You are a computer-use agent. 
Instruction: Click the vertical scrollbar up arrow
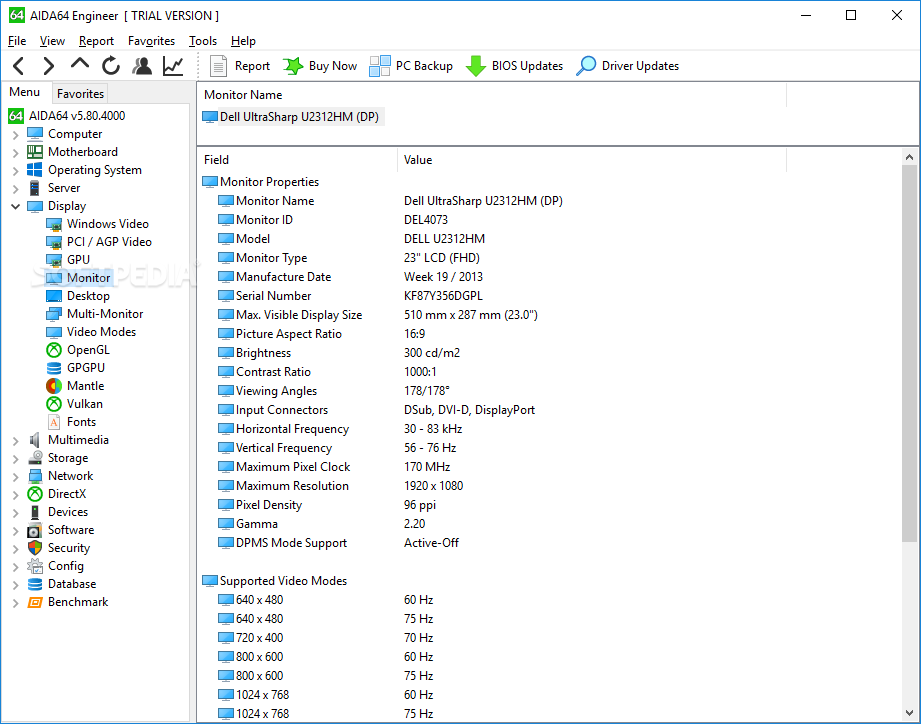coord(909,157)
